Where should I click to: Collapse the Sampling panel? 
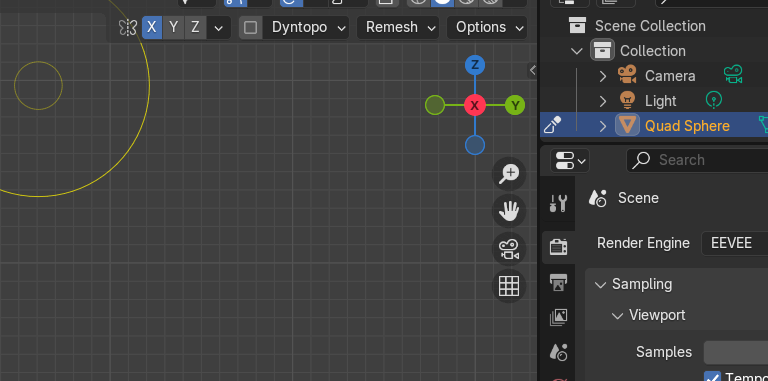(600, 285)
